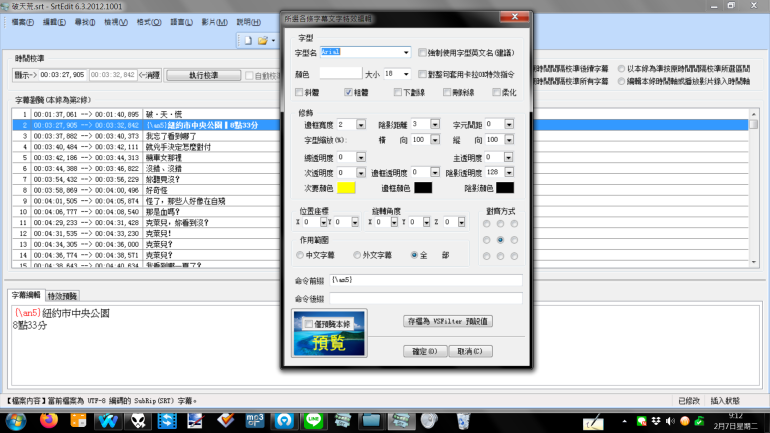Enable 對整句套用卡拉OK特效指令 checkbox
Viewport: 770px width, 433px height.
pos(422,74)
